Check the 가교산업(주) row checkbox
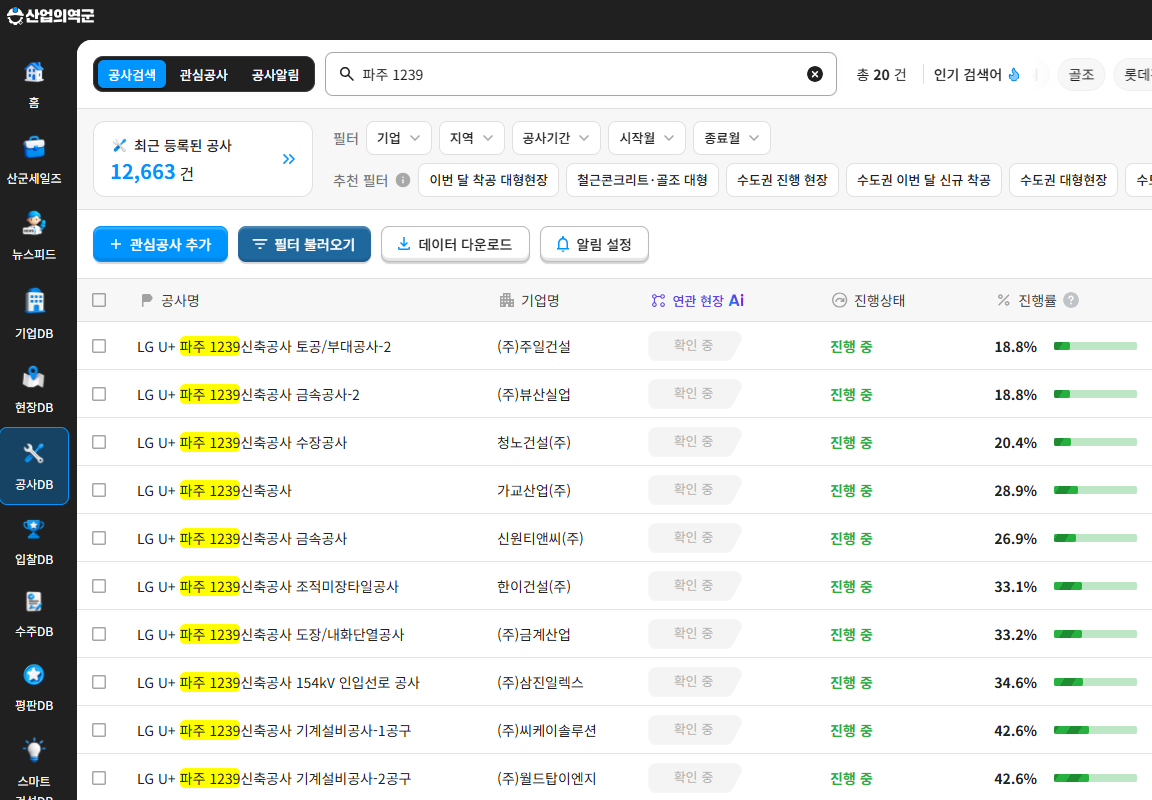The image size is (1152, 800). pyautogui.click(x=99, y=490)
